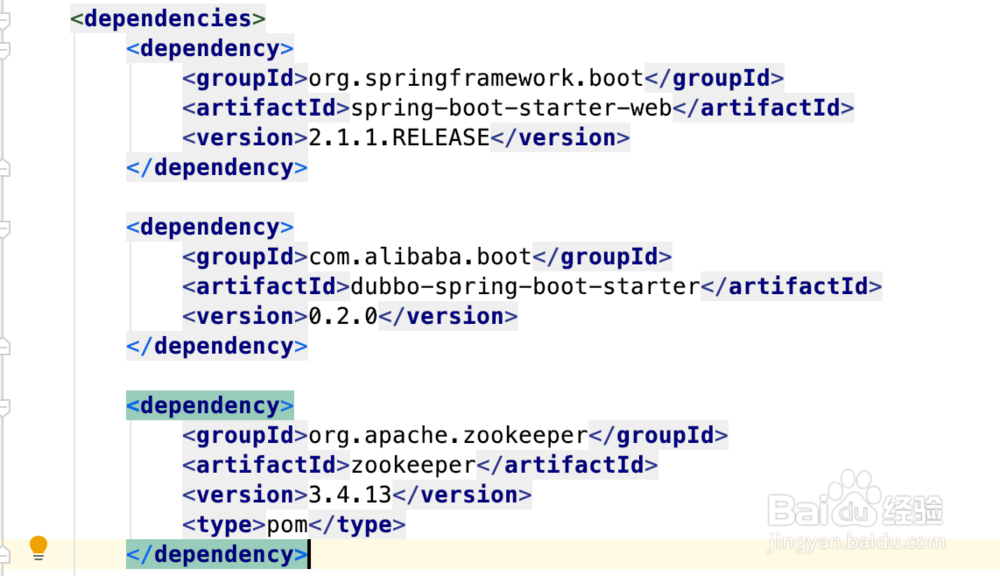Collapse the zookeeper dependency fold marker
This screenshot has width=1000, height=576.
pos(4,406)
